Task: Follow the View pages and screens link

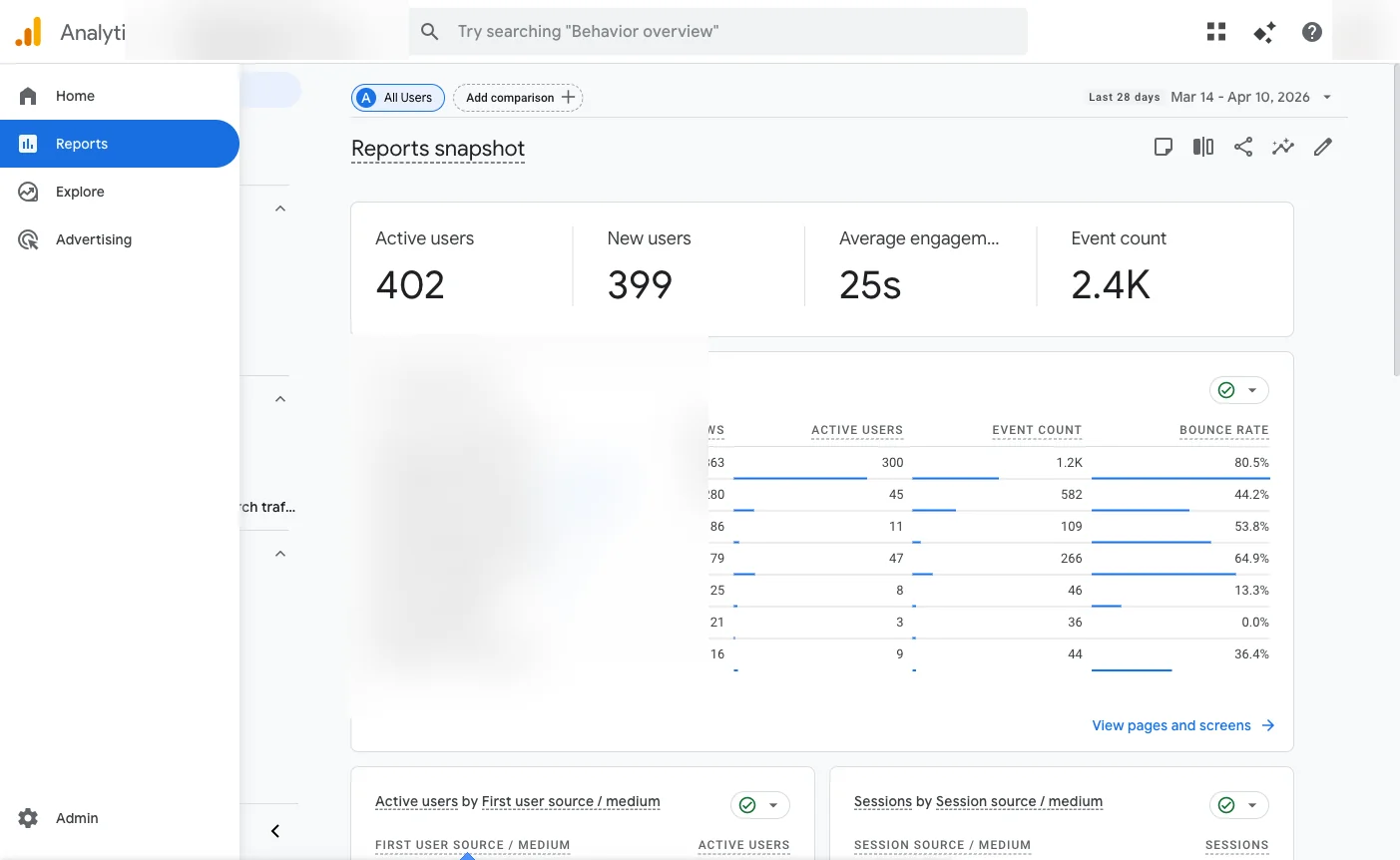Action: (1171, 725)
